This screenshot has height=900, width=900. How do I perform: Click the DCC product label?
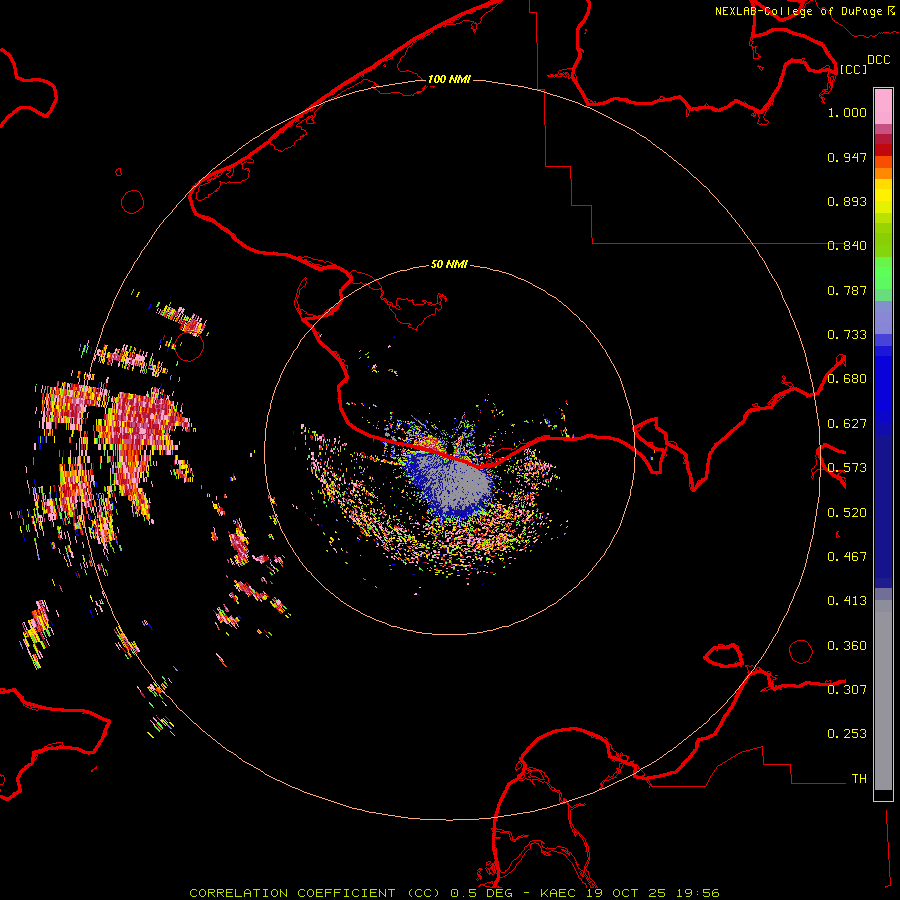878,60
